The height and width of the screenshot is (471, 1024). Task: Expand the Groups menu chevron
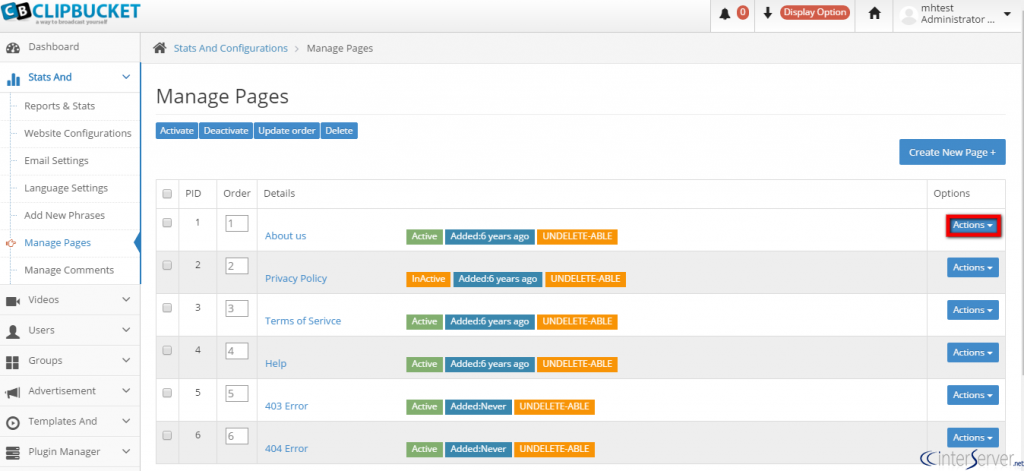(127, 361)
